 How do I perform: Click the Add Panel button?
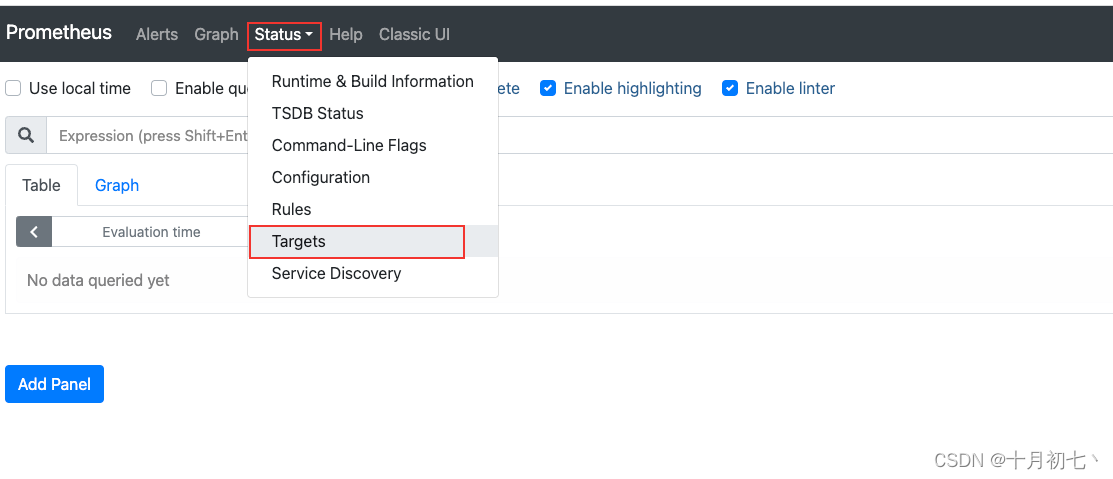click(x=55, y=384)
